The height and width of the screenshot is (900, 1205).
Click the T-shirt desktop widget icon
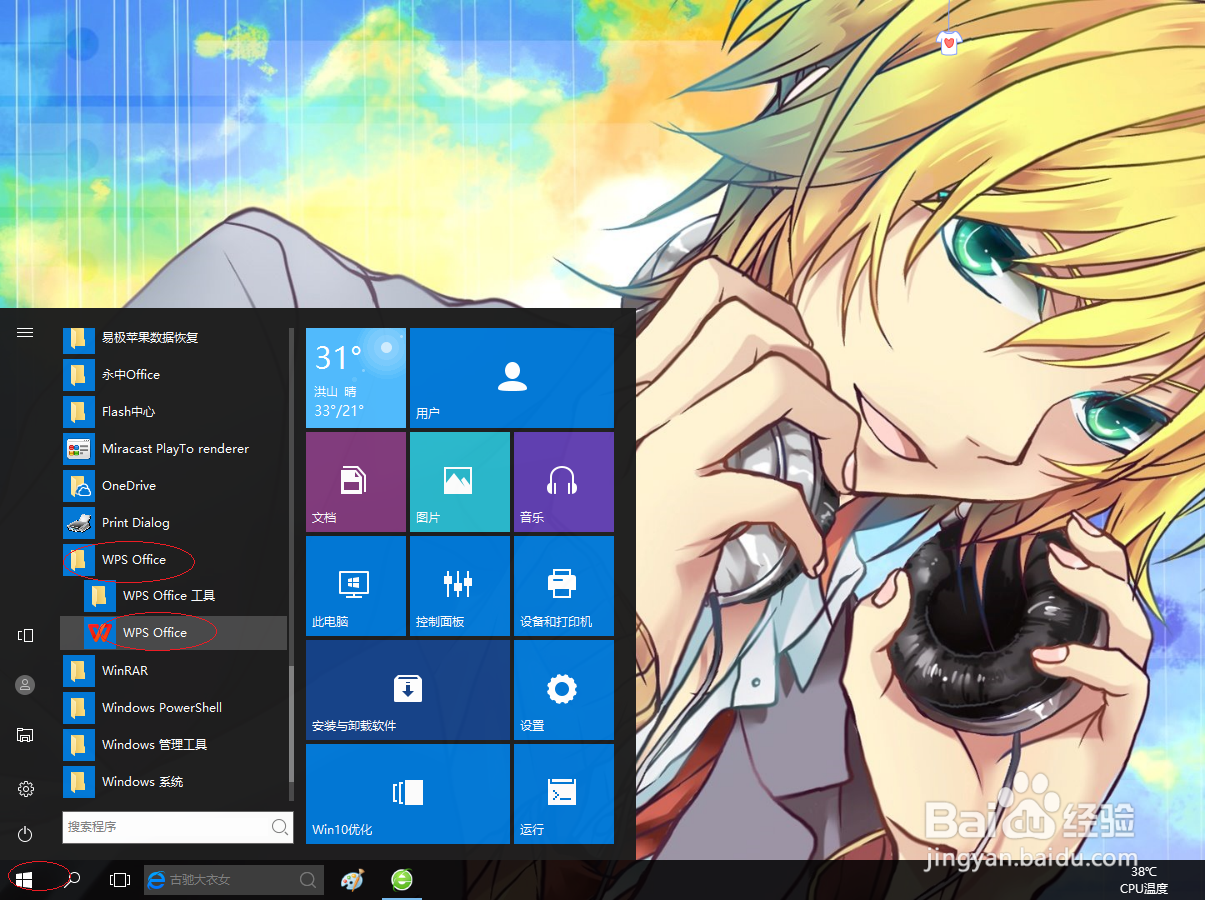(x=948, y=42)
